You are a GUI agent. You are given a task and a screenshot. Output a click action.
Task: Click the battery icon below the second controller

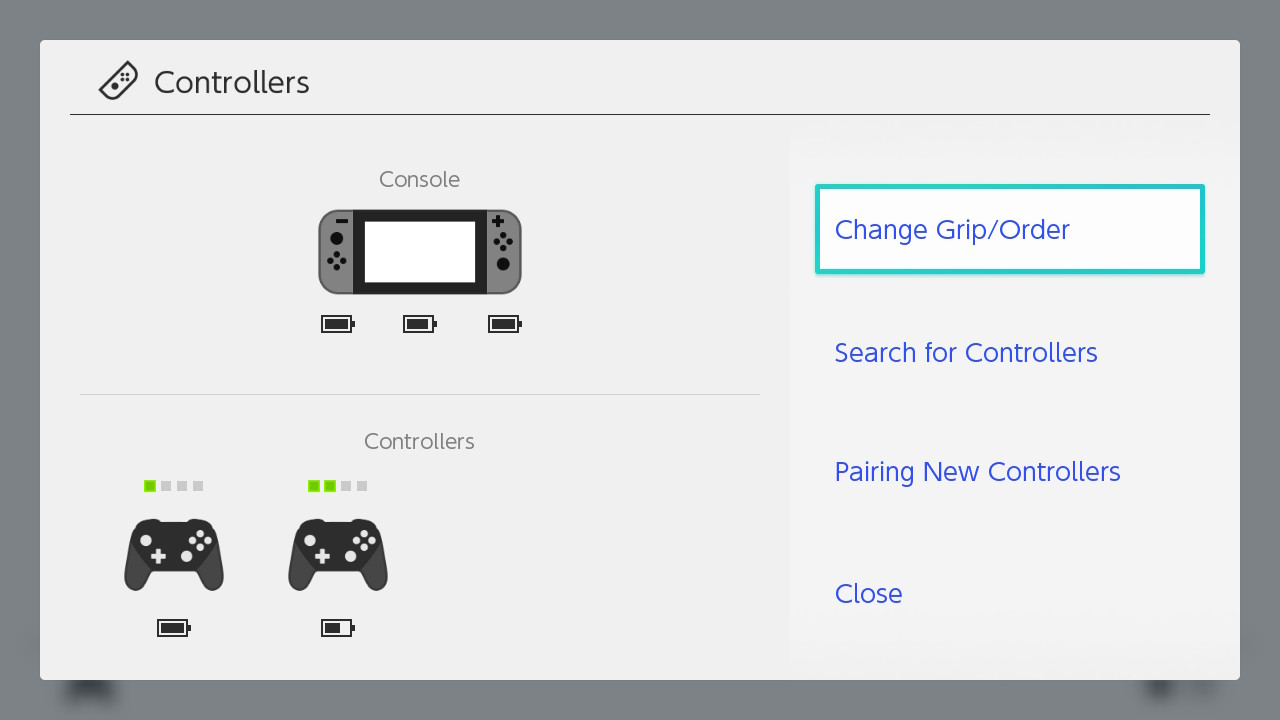pos(337,627)
